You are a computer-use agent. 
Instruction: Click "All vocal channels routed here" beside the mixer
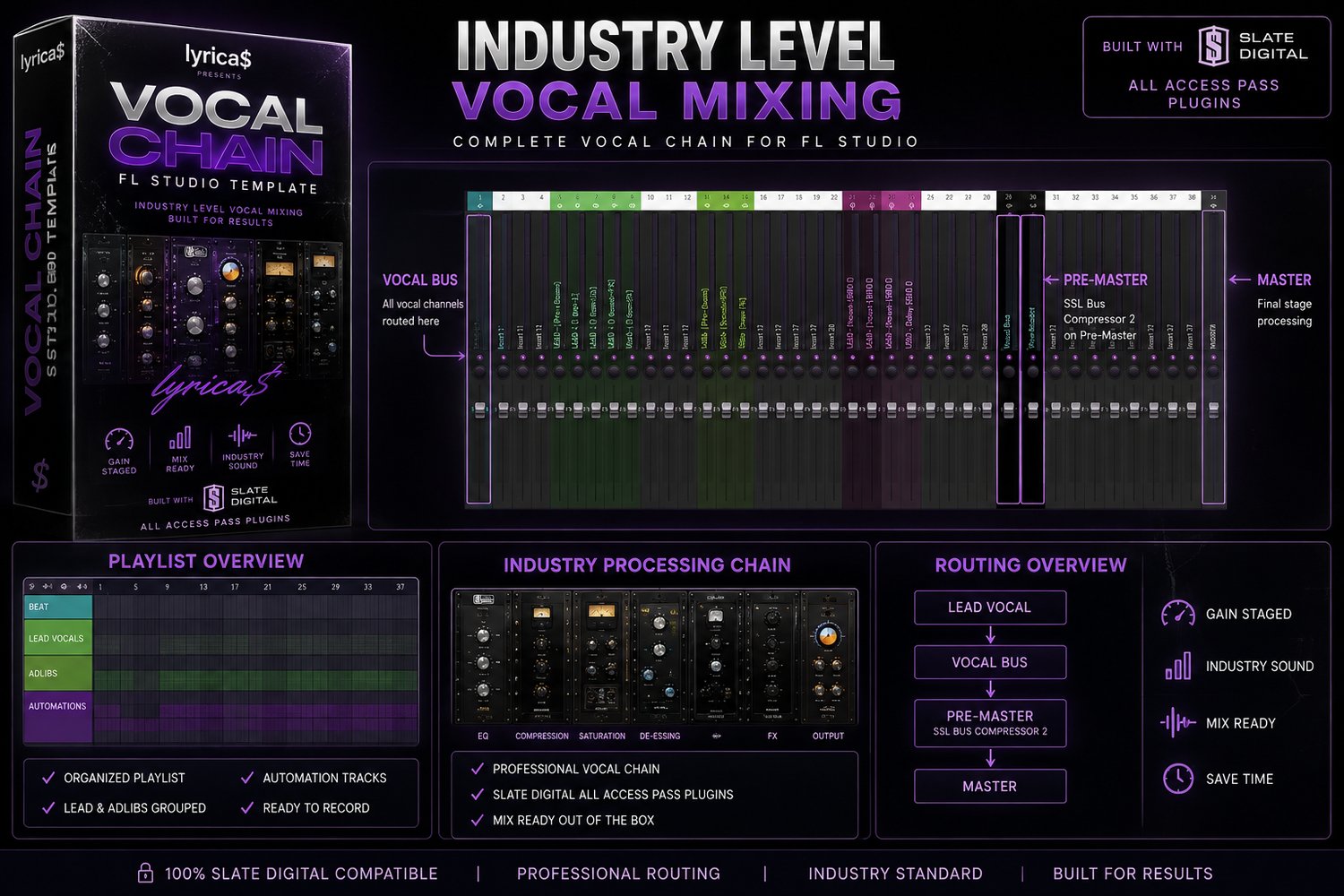click(x=423, y=313)
